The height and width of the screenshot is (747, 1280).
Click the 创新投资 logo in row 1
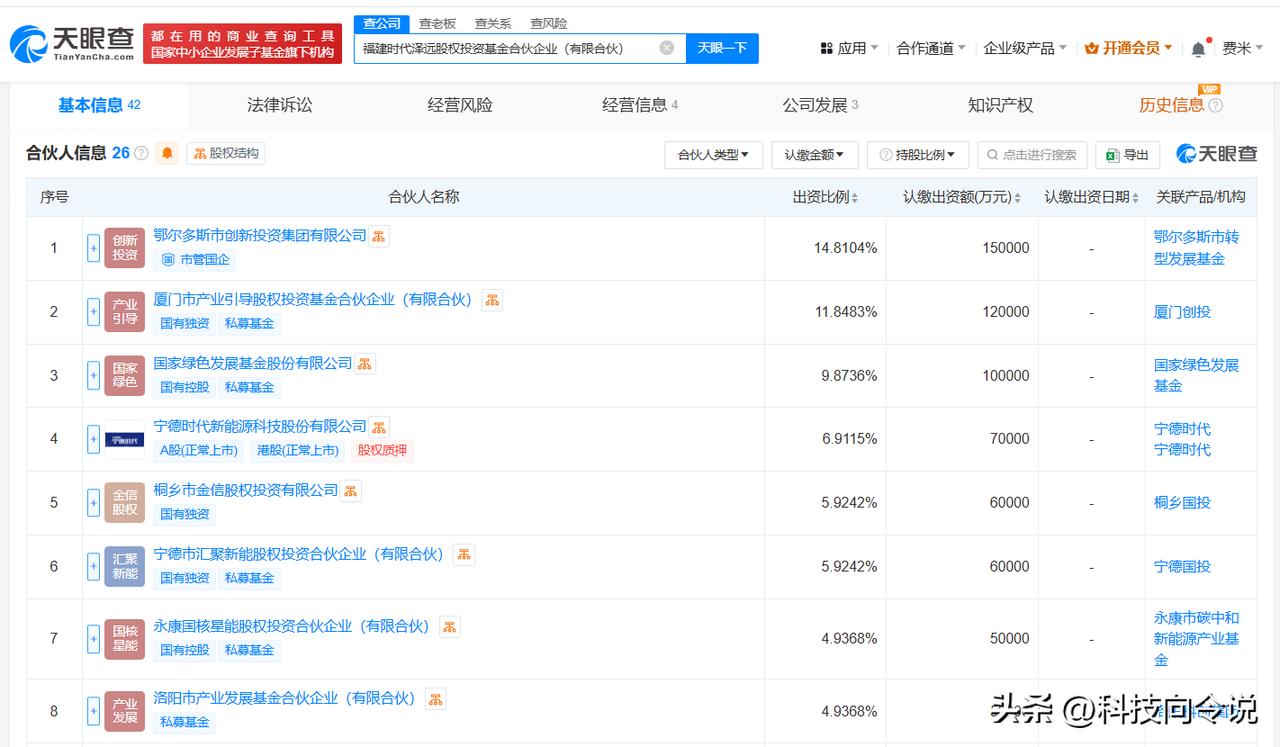point(125,248)
